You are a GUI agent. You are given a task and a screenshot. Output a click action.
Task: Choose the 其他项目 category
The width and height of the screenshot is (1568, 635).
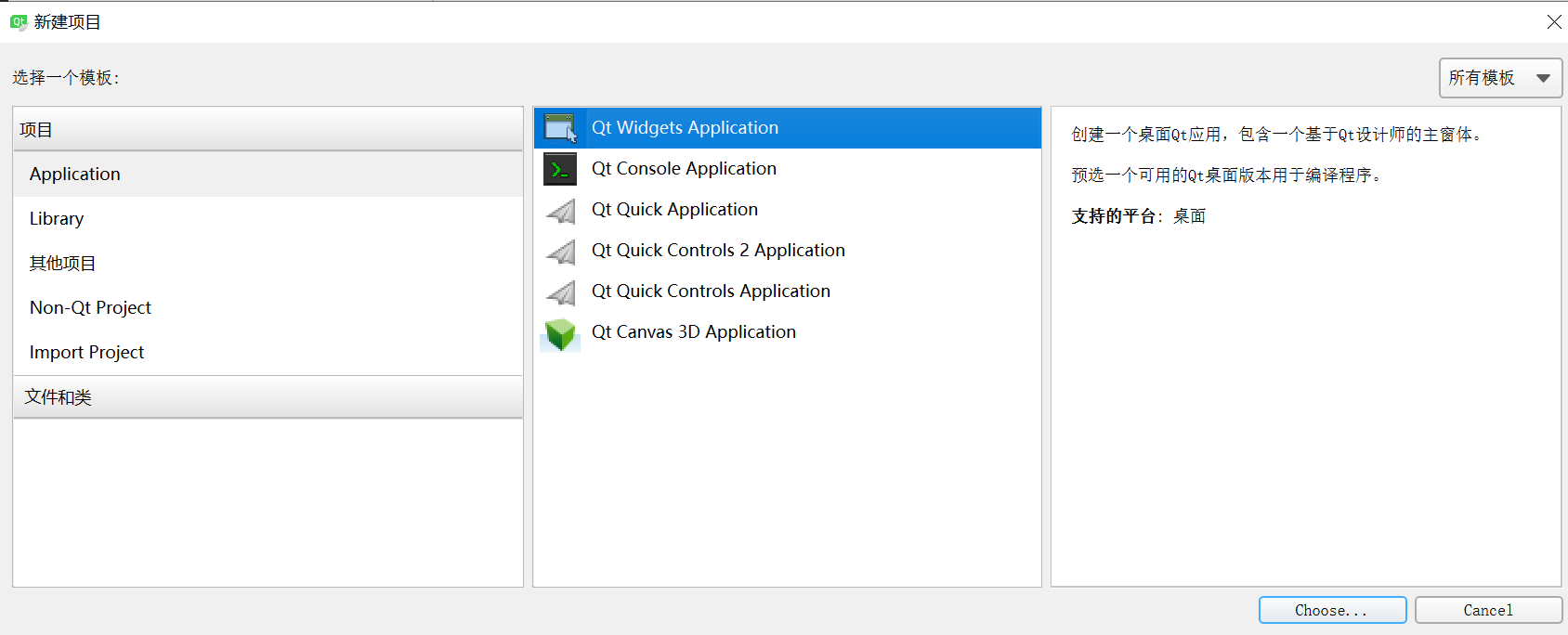click(x=62, y=264)
